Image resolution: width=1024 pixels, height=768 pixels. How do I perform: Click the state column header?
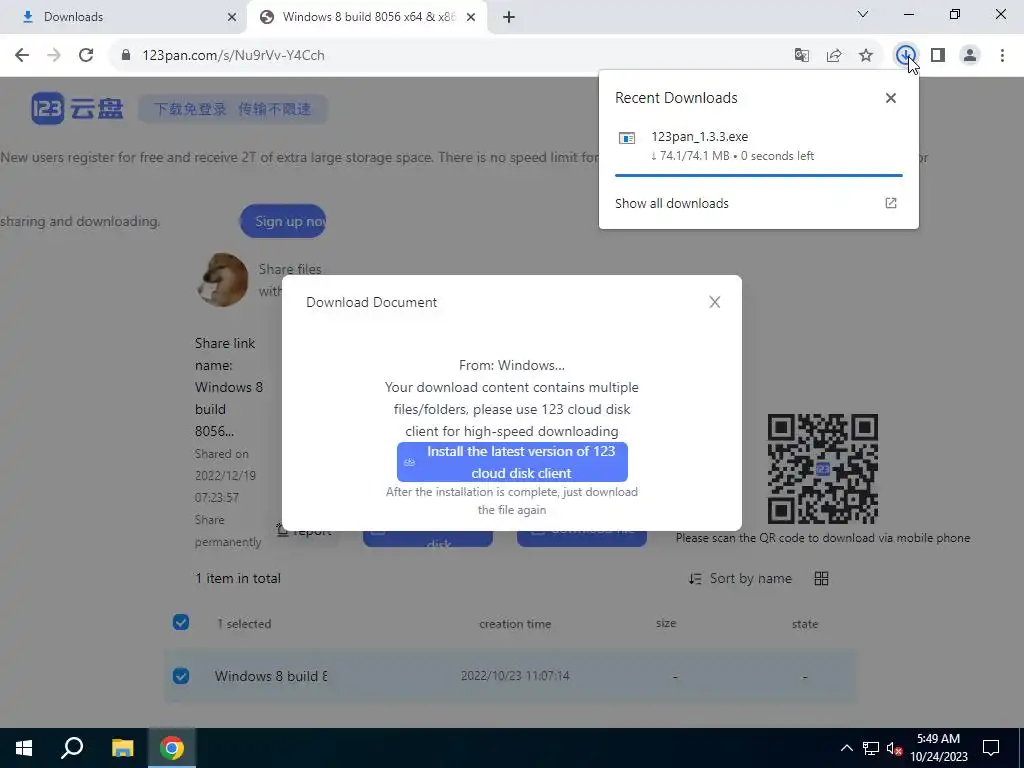pyautogui.click(x=805, y=624)
